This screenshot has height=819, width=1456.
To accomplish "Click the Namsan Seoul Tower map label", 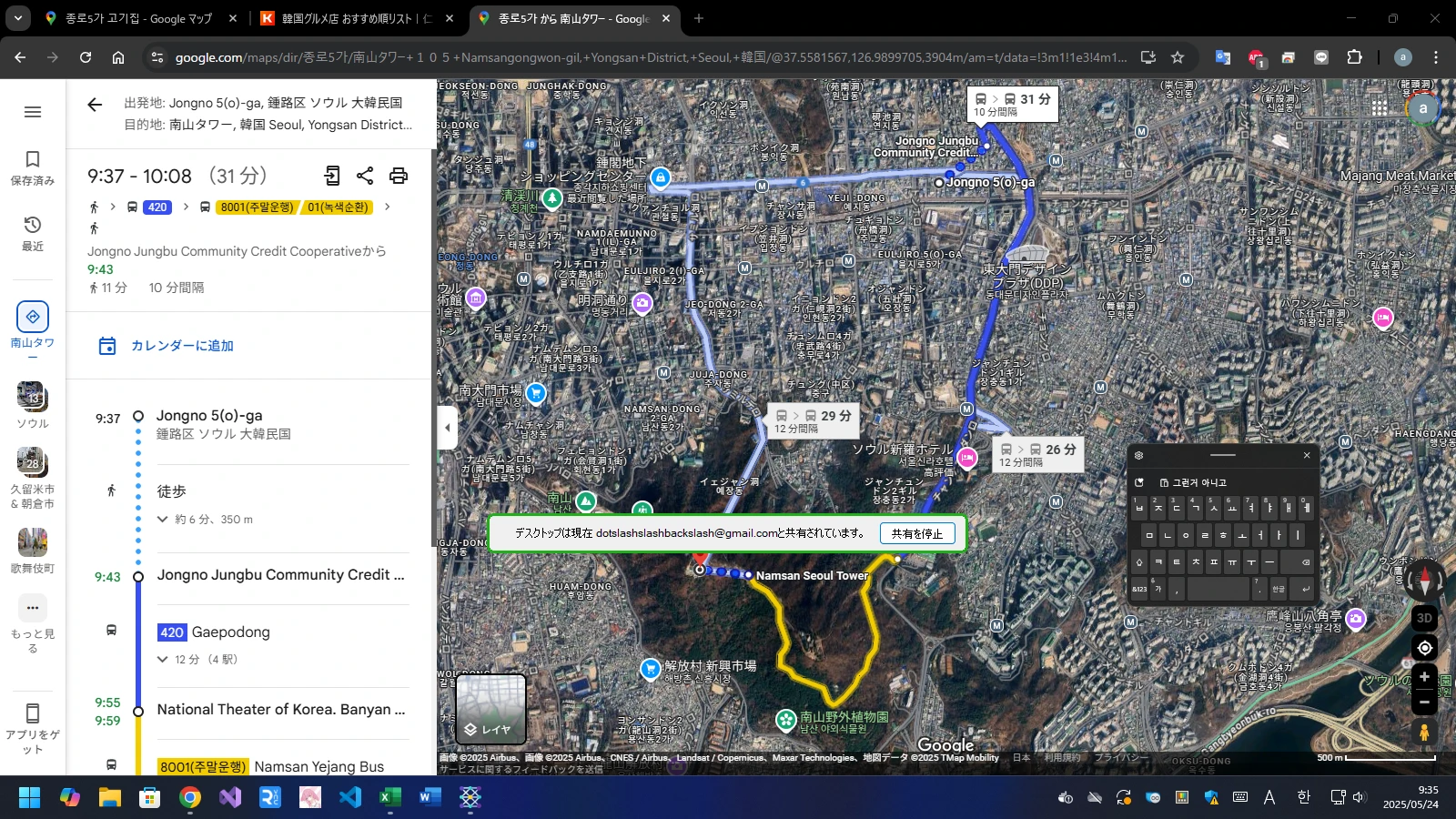I will pyautogui.click(x=812, y=576).
